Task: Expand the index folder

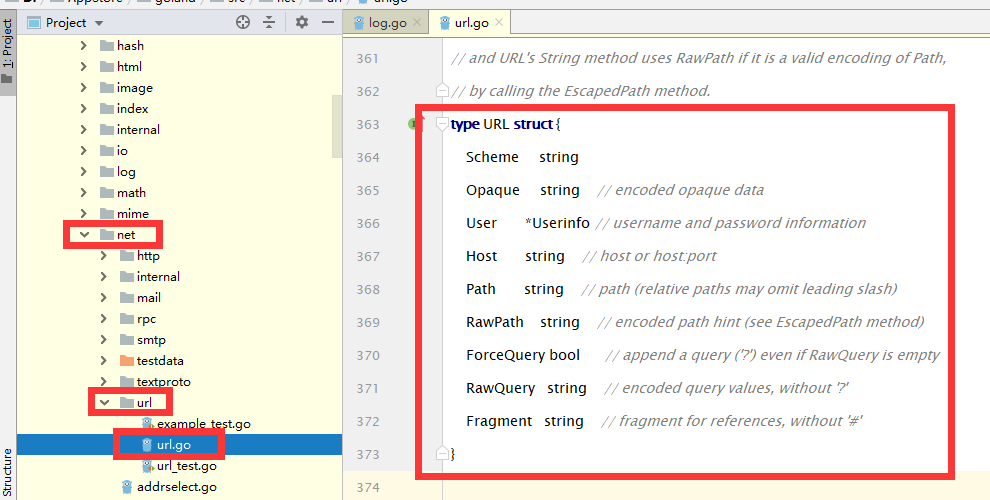Action: pyautogui.click(x=83, y=109)
